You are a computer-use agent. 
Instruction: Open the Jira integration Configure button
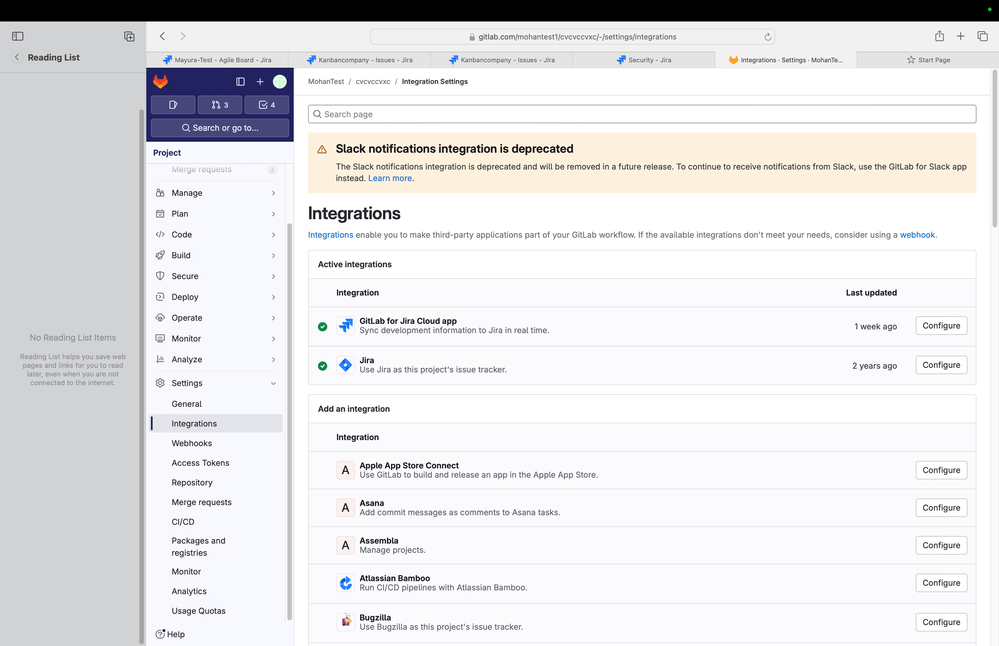939,364
